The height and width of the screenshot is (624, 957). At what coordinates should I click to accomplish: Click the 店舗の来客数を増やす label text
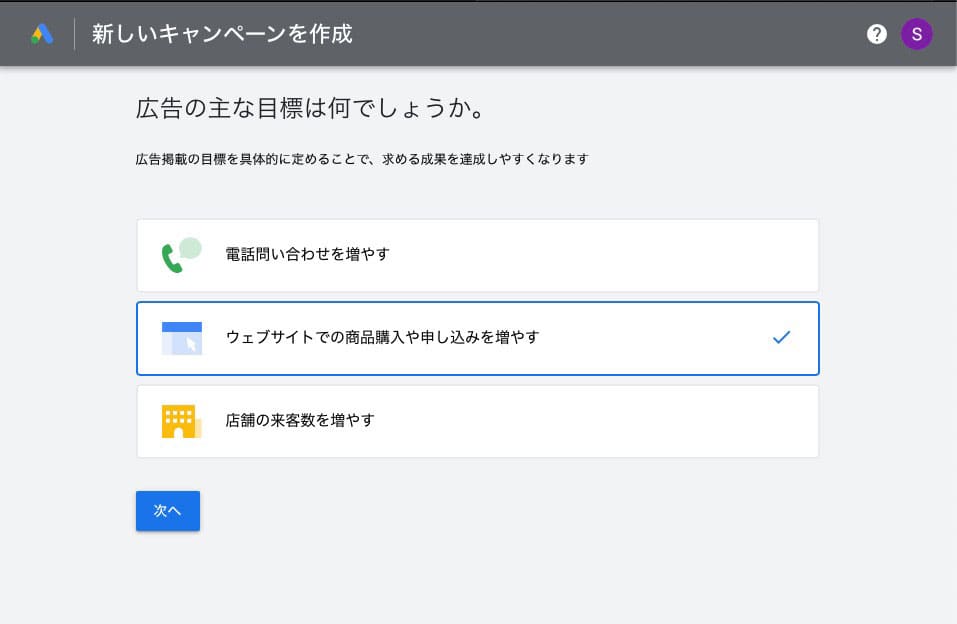click(300, 421)
